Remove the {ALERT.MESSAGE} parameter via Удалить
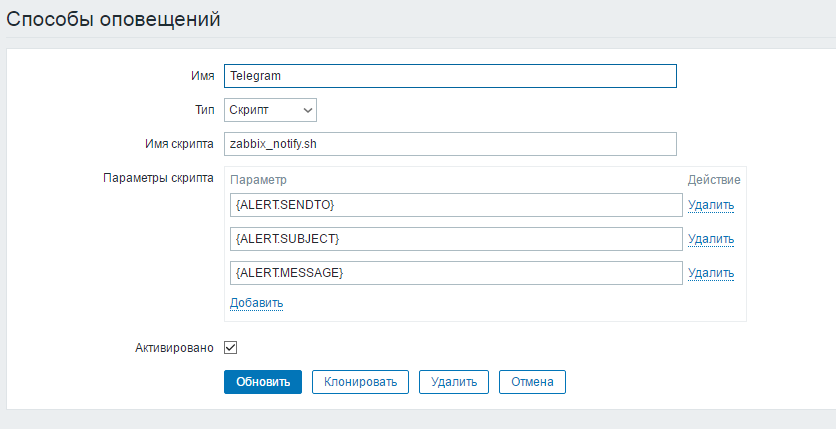This screenshot has height=429, width=836. (x=710, y=273)
